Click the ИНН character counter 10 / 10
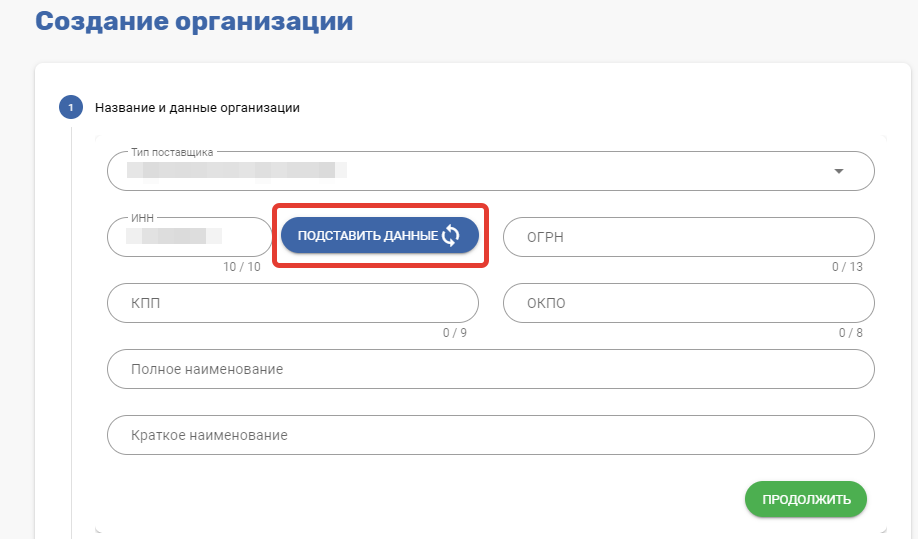Screen dimensions: 918x539 coord(242,267)
